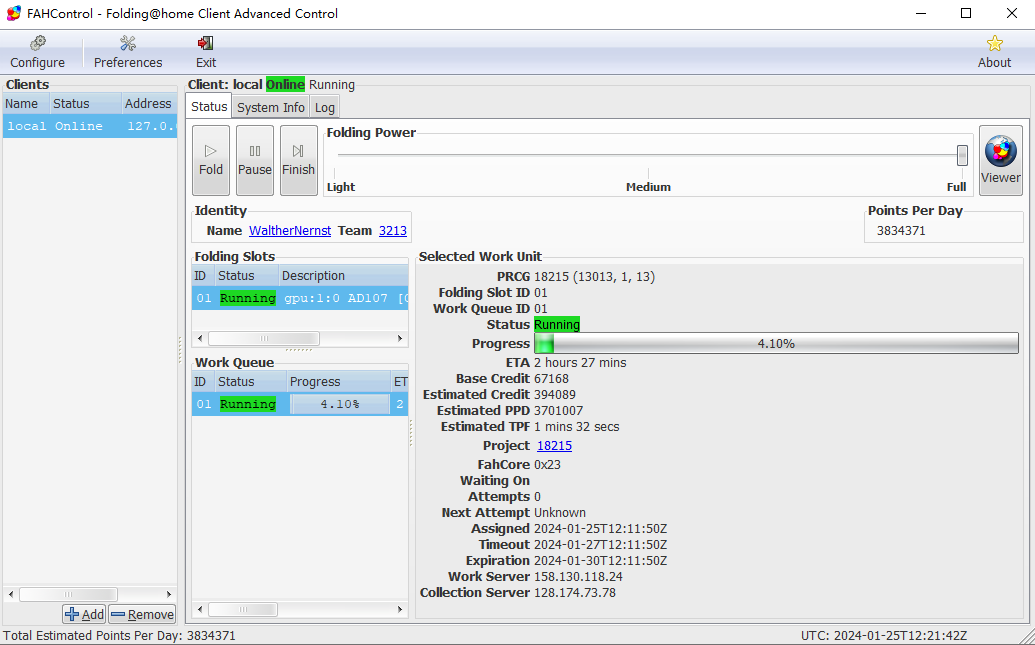Image resolution: width=1035 pixels, height=645 pixels.
Task: Click the Medium label under Folding Power
Action: tap(648, 187)
